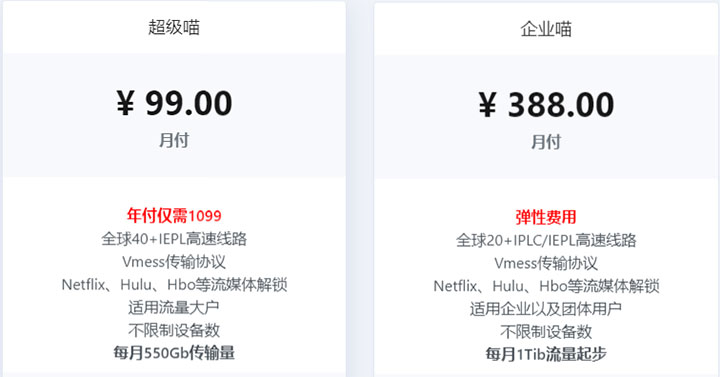Click the red 年付仅需1099 text
This screenshot has width=720, height=377.
pyautogui.click(x=174, y=215)
